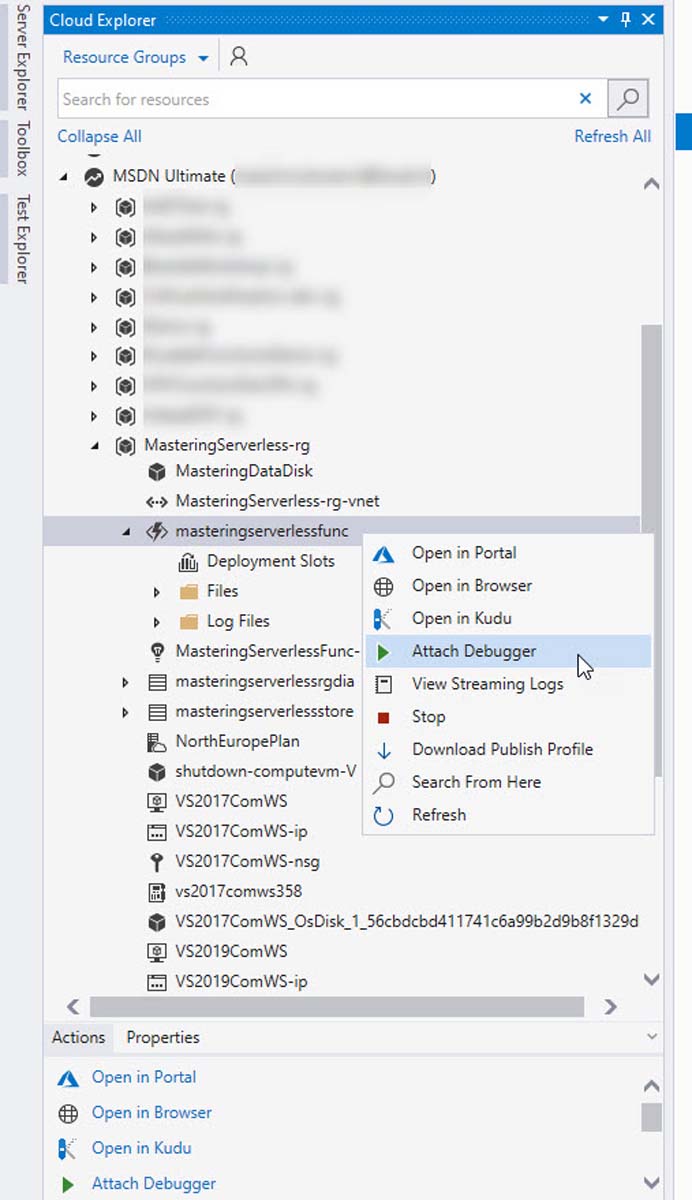Clear the resource search box

click(x=586, y=99)
